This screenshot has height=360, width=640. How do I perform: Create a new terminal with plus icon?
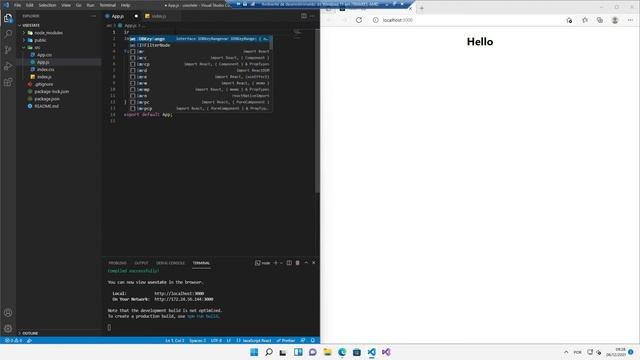[276, 263]
